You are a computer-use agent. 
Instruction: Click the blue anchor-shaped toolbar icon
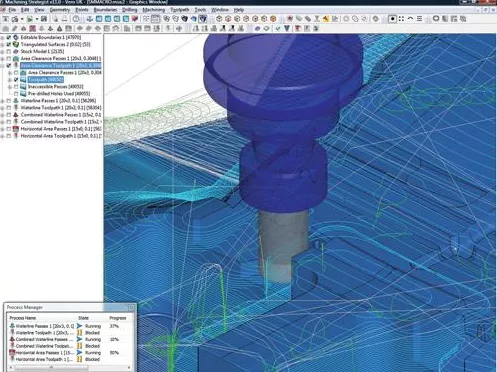[x=90, y=19]
